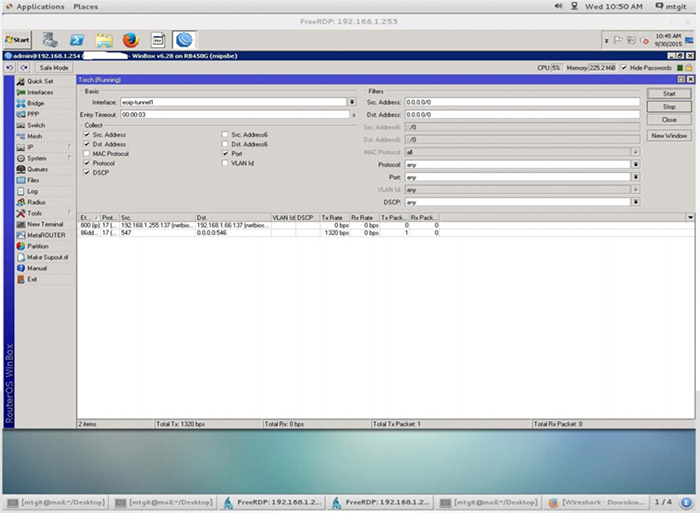
Task: Click New Window button
Action: (669, 136)
